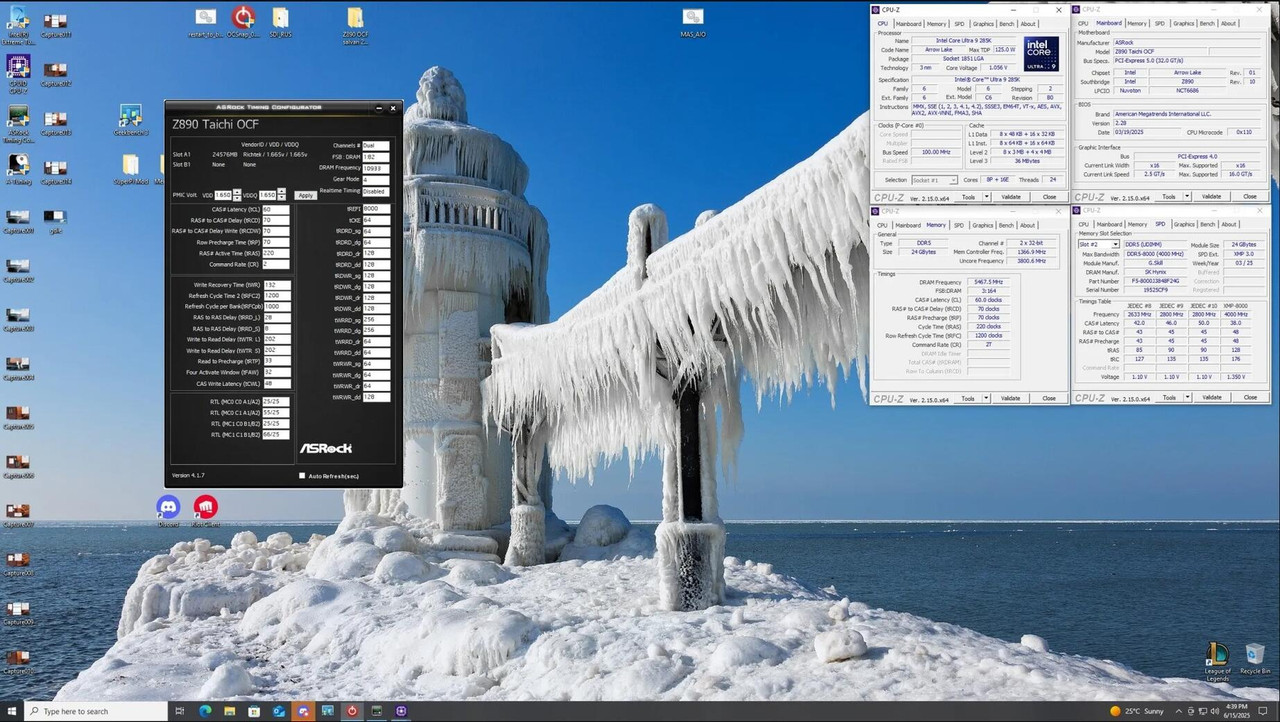
Task: Increase VDDQ voltage with the up stepper
Action: pyautogui.click(x=281, y=192)
